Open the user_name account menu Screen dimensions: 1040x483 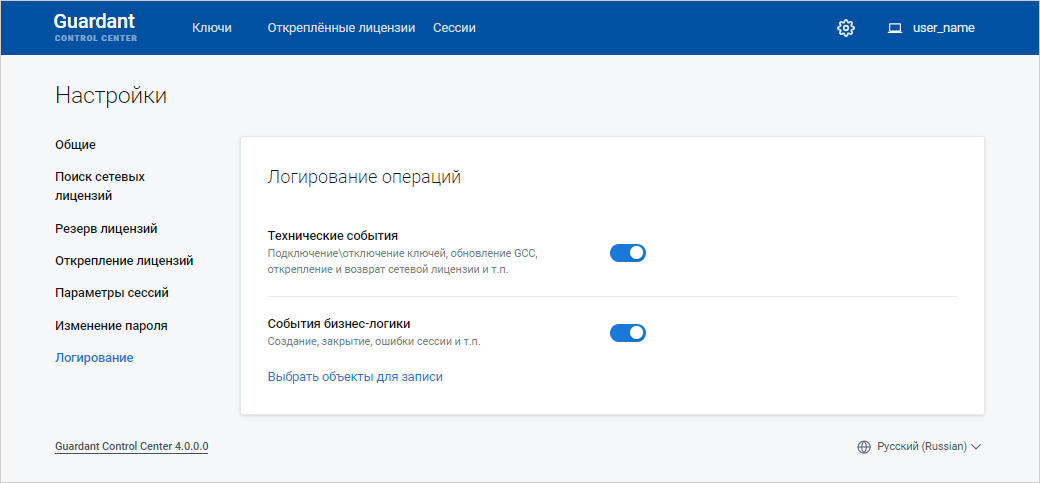pyautogui.click(x=943, y=28)
